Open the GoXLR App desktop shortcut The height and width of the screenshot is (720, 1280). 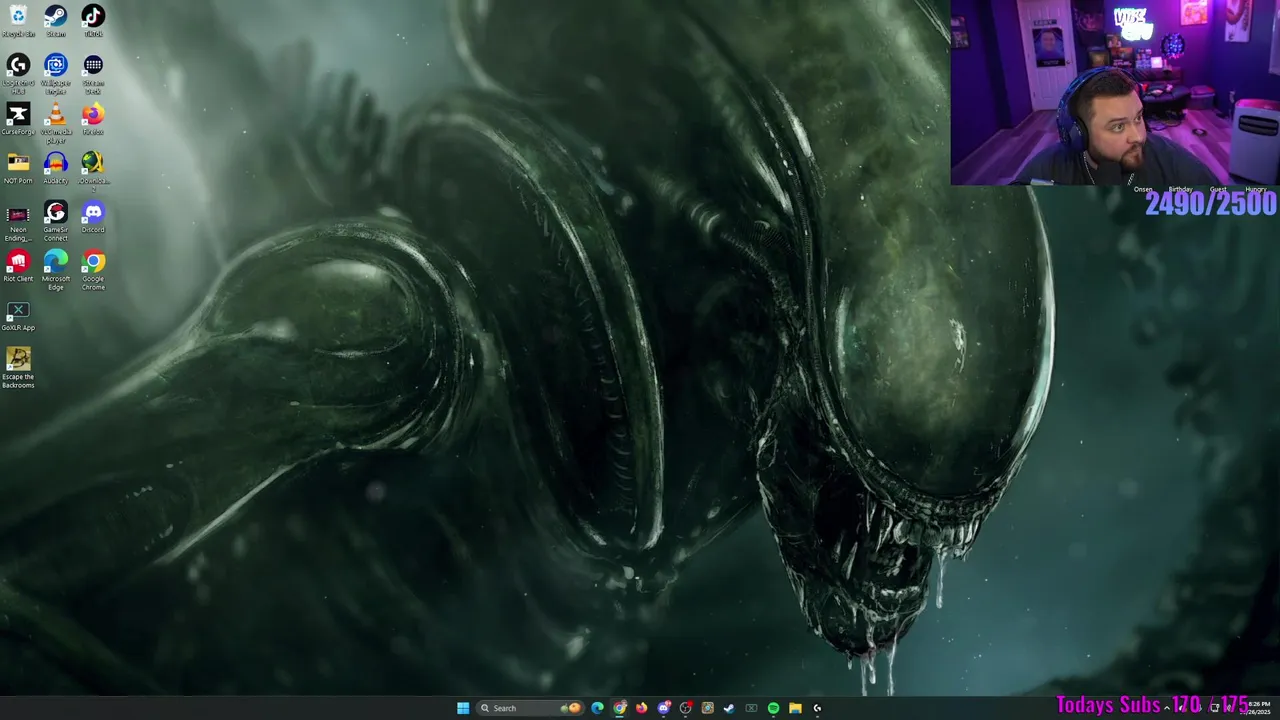pyautogui.click(x=18, y=315)
